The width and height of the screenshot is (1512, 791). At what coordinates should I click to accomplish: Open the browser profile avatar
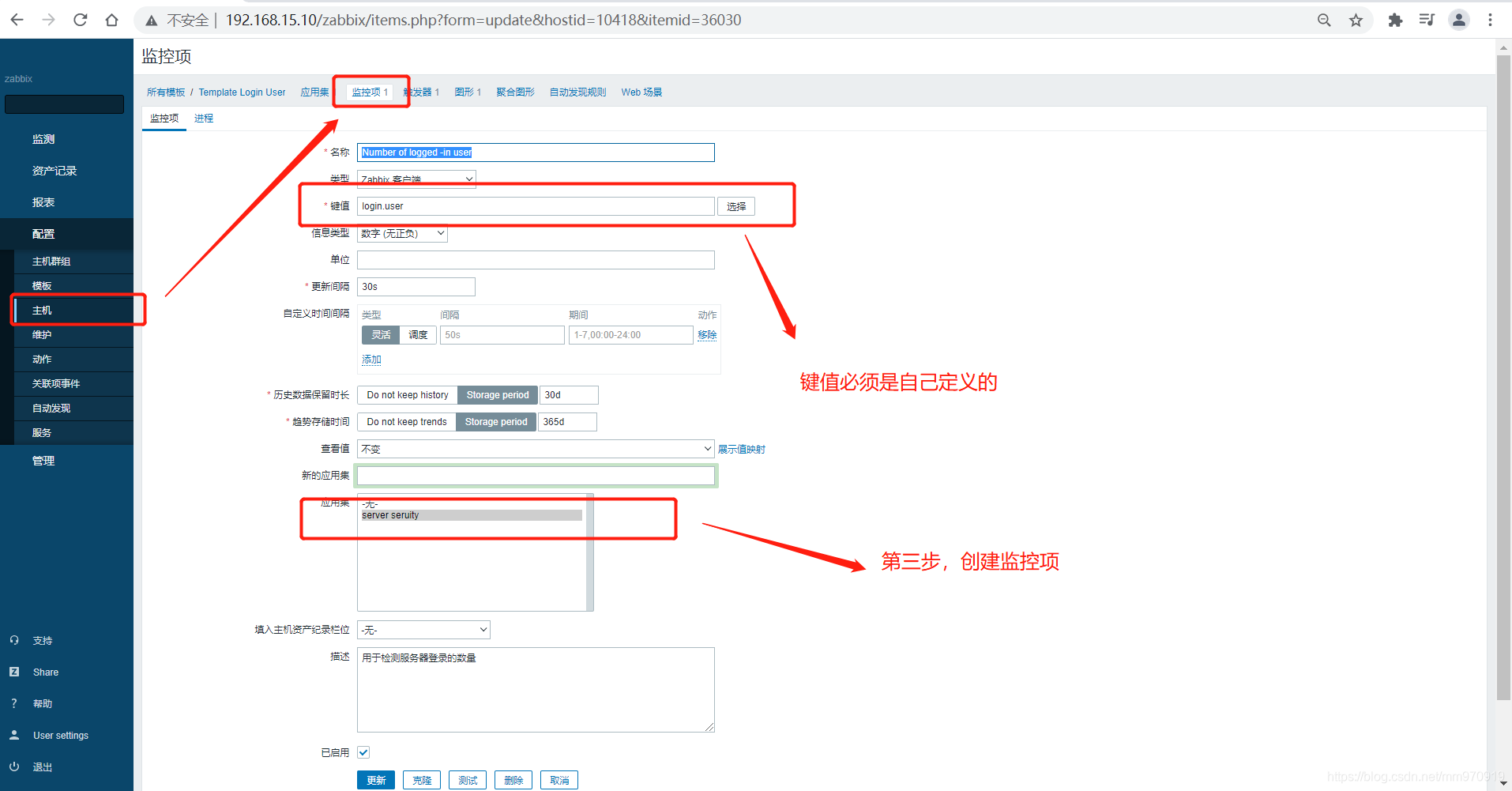point(1459,20)
